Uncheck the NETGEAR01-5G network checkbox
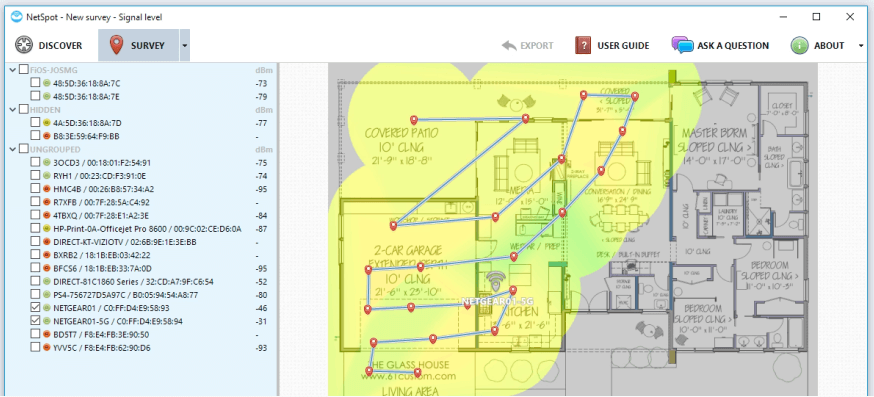Image resolution: width=874 pixels, height=397 pixels. pyautogui.click(x=35, y=321)
